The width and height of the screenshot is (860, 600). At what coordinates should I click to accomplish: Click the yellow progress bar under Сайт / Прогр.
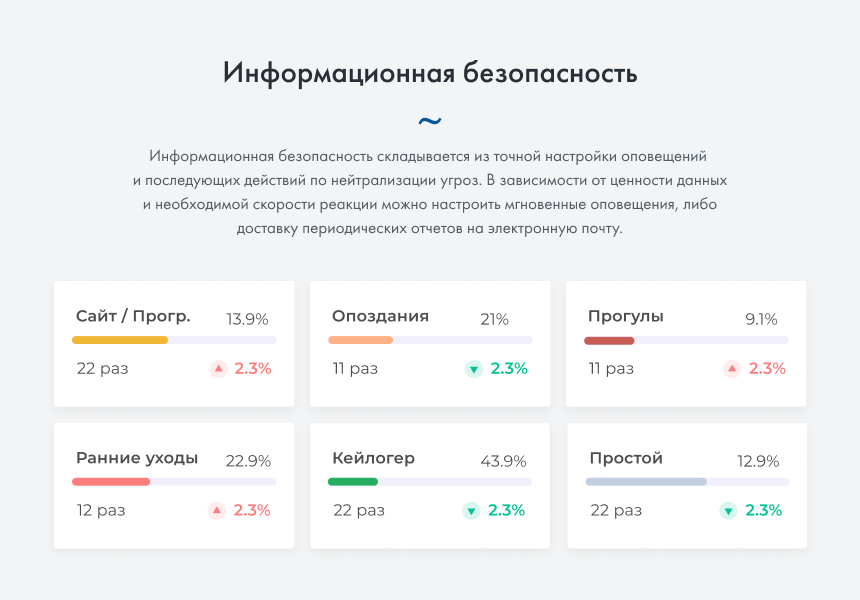click(x=120, y=339)
